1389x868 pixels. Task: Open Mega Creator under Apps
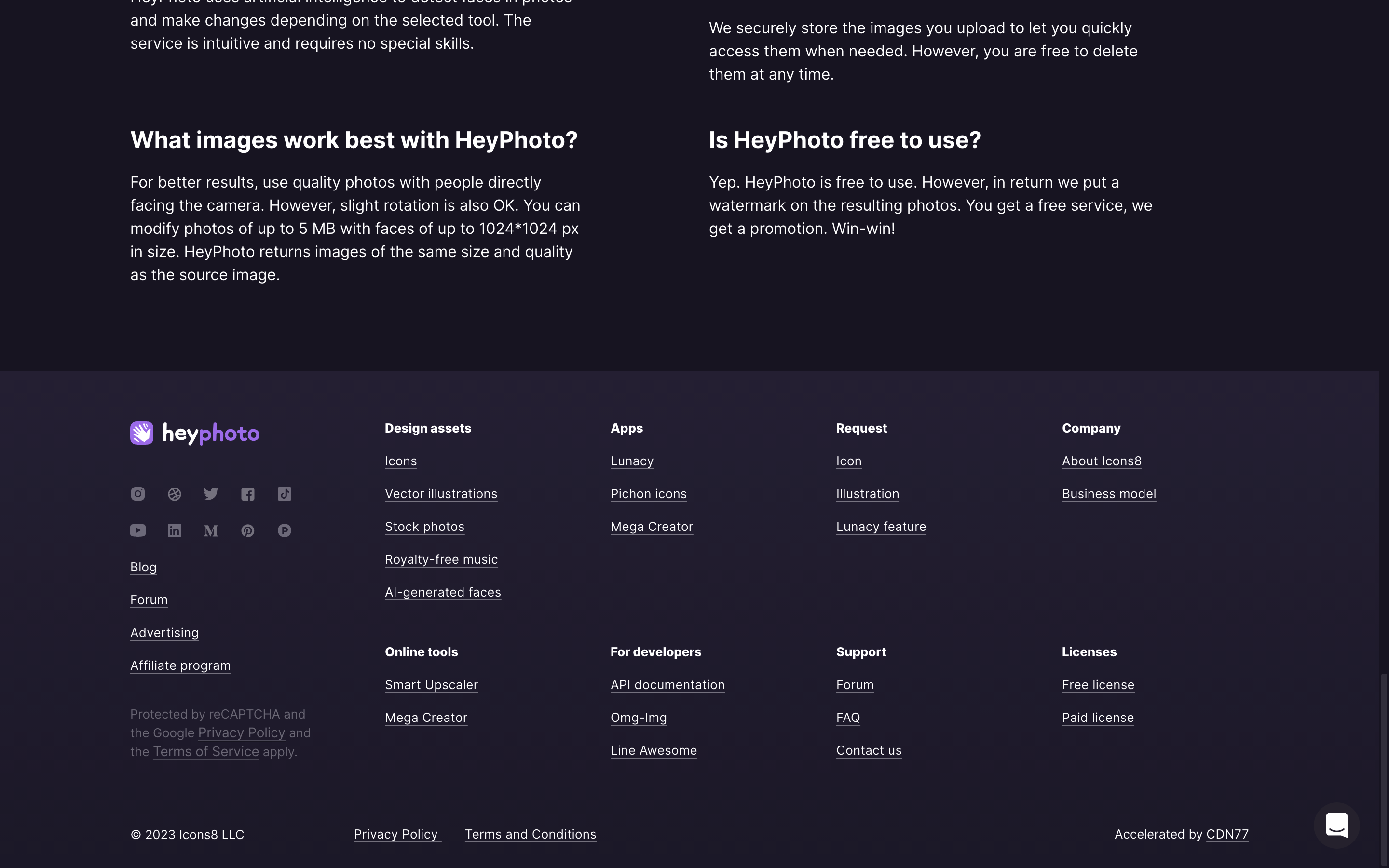point(652,527)
